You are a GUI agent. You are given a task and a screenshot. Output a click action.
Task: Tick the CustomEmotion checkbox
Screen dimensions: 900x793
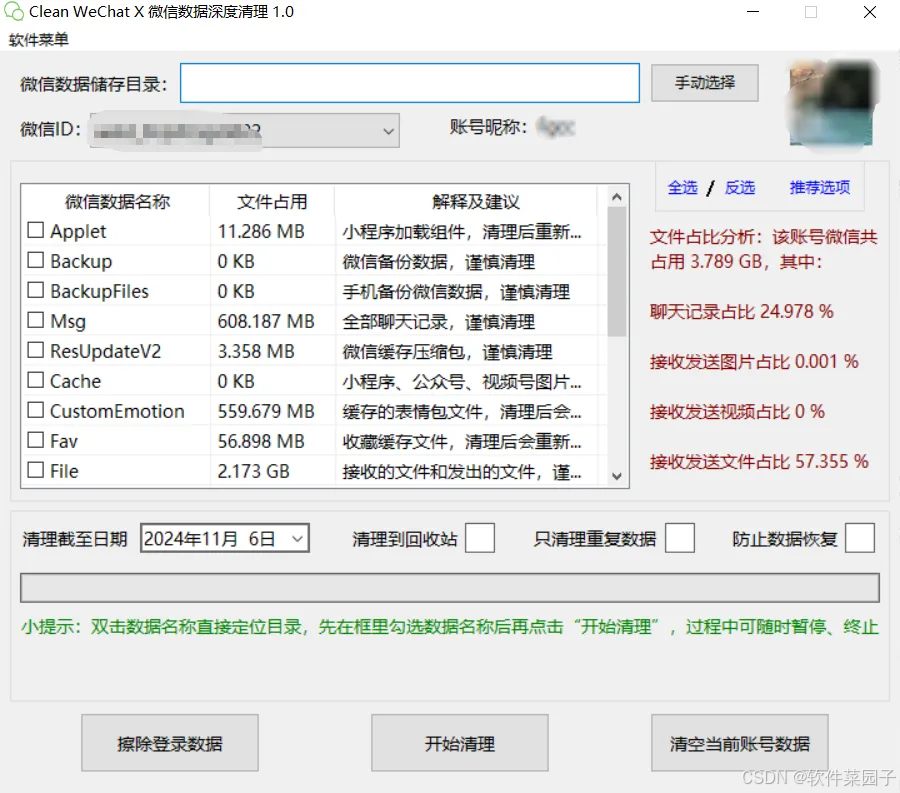tap(36, 410)
